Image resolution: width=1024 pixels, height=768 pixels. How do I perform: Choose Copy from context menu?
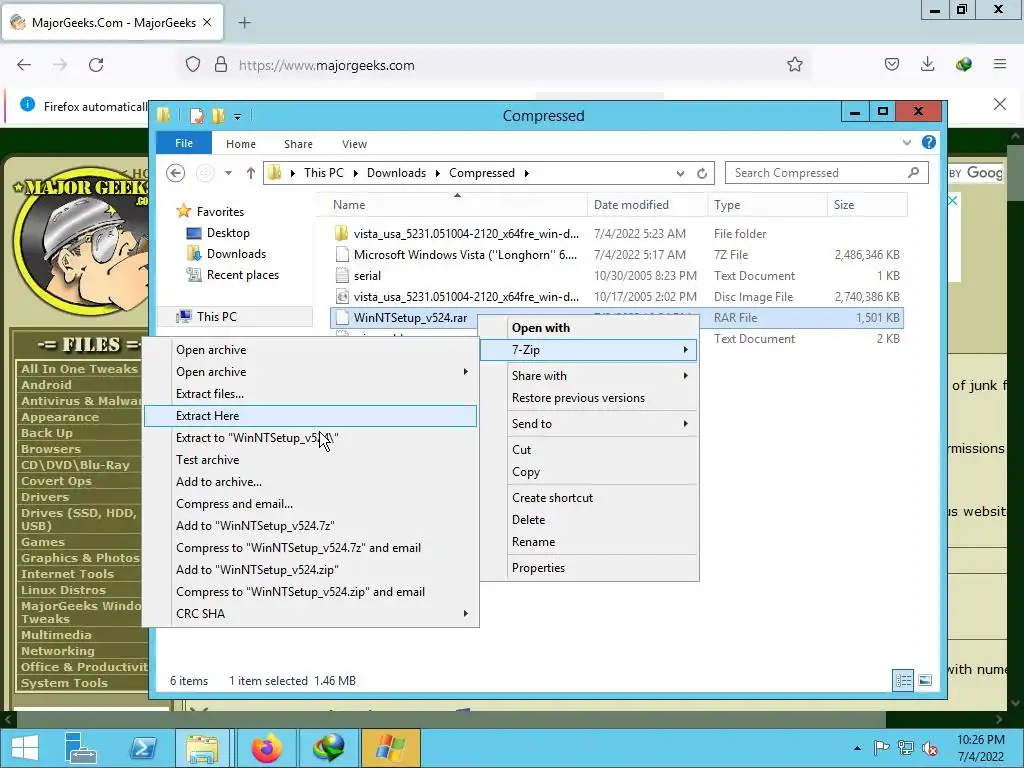pos(588,472)
